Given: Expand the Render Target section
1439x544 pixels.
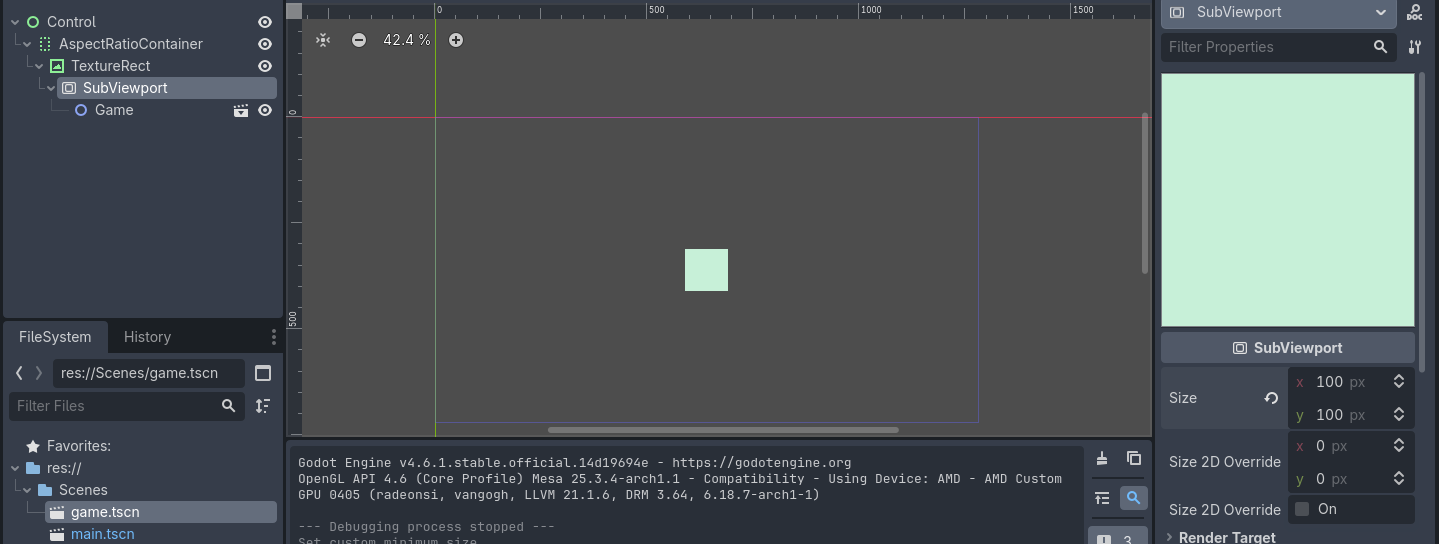Looking at the screenshot, I should (1226, 537).
